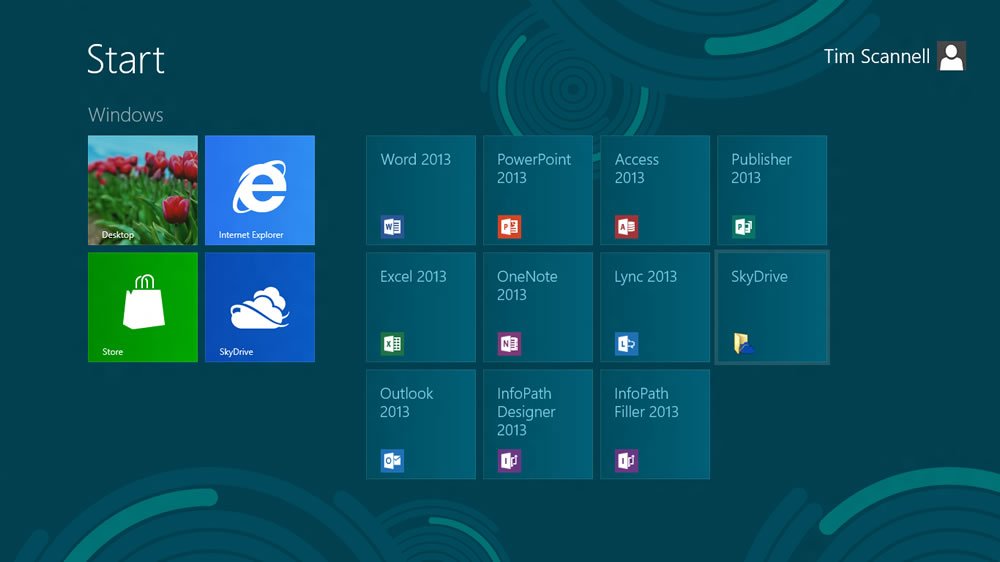Click the 'Word 2013' tile title text
Viewport: 1000px width, 562px height.
click(x=415, y=159)
